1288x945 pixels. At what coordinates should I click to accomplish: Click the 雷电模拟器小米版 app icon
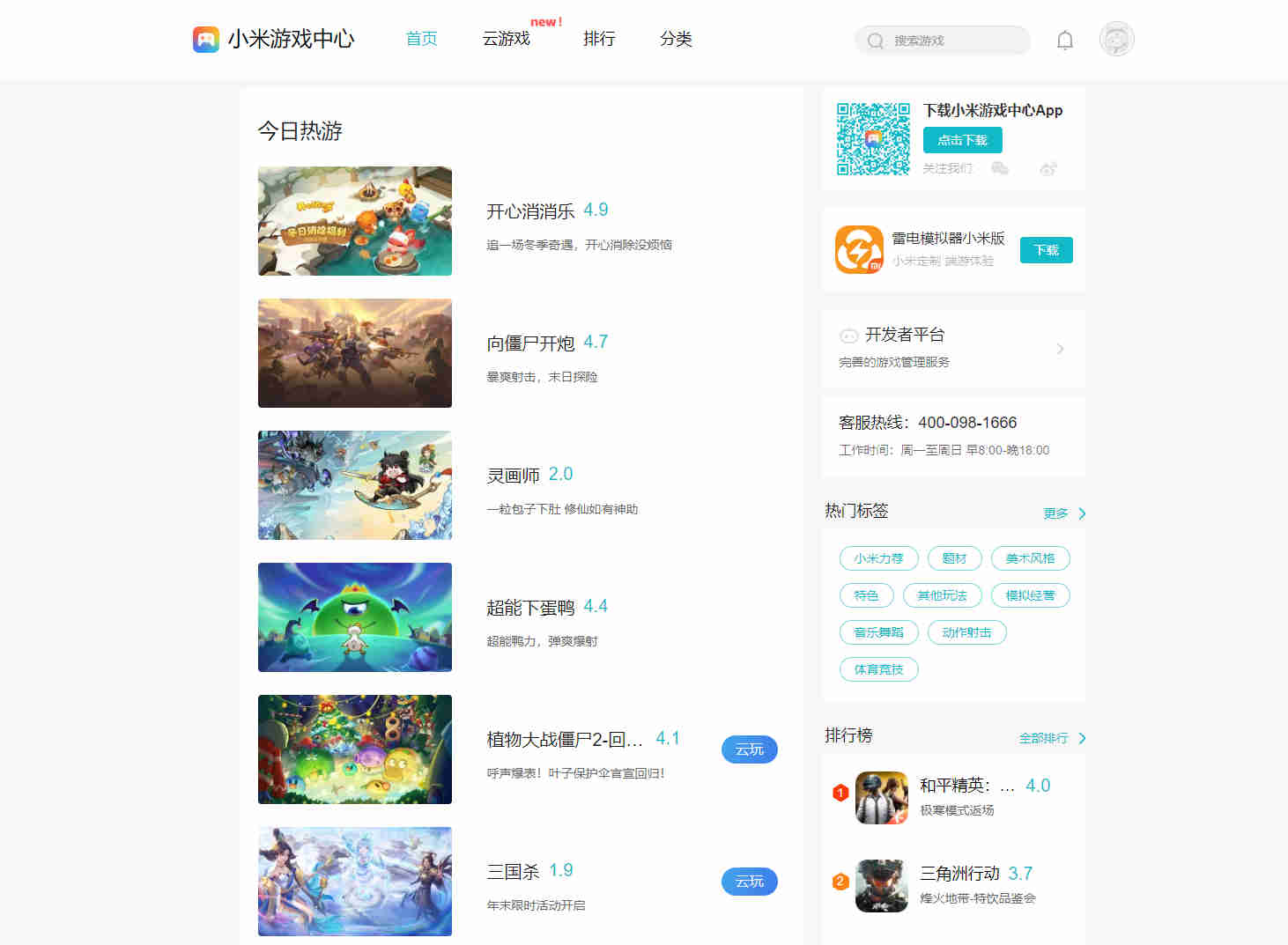[x=859, y=249]
